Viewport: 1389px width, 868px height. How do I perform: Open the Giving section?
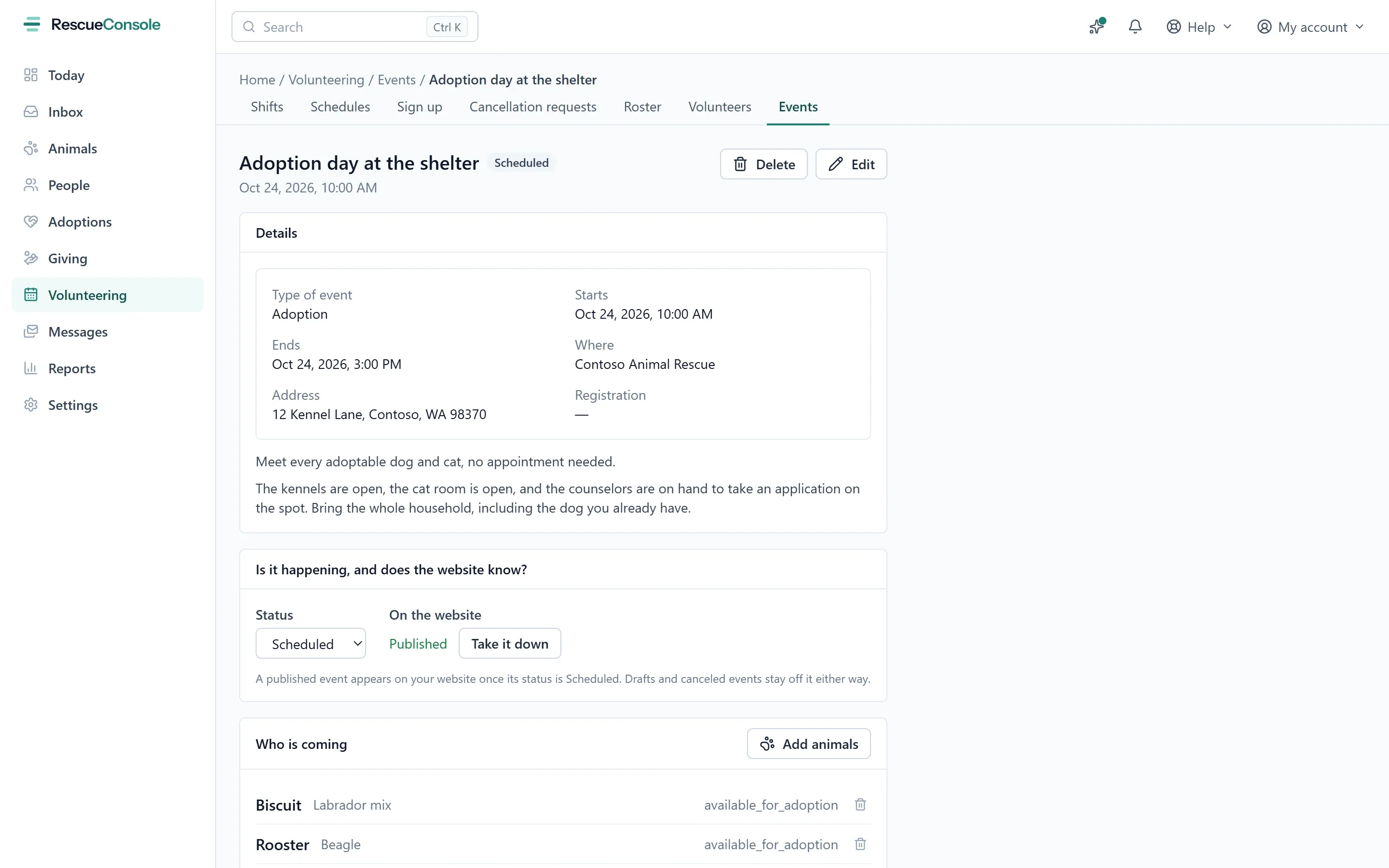(x=108, y=258)
